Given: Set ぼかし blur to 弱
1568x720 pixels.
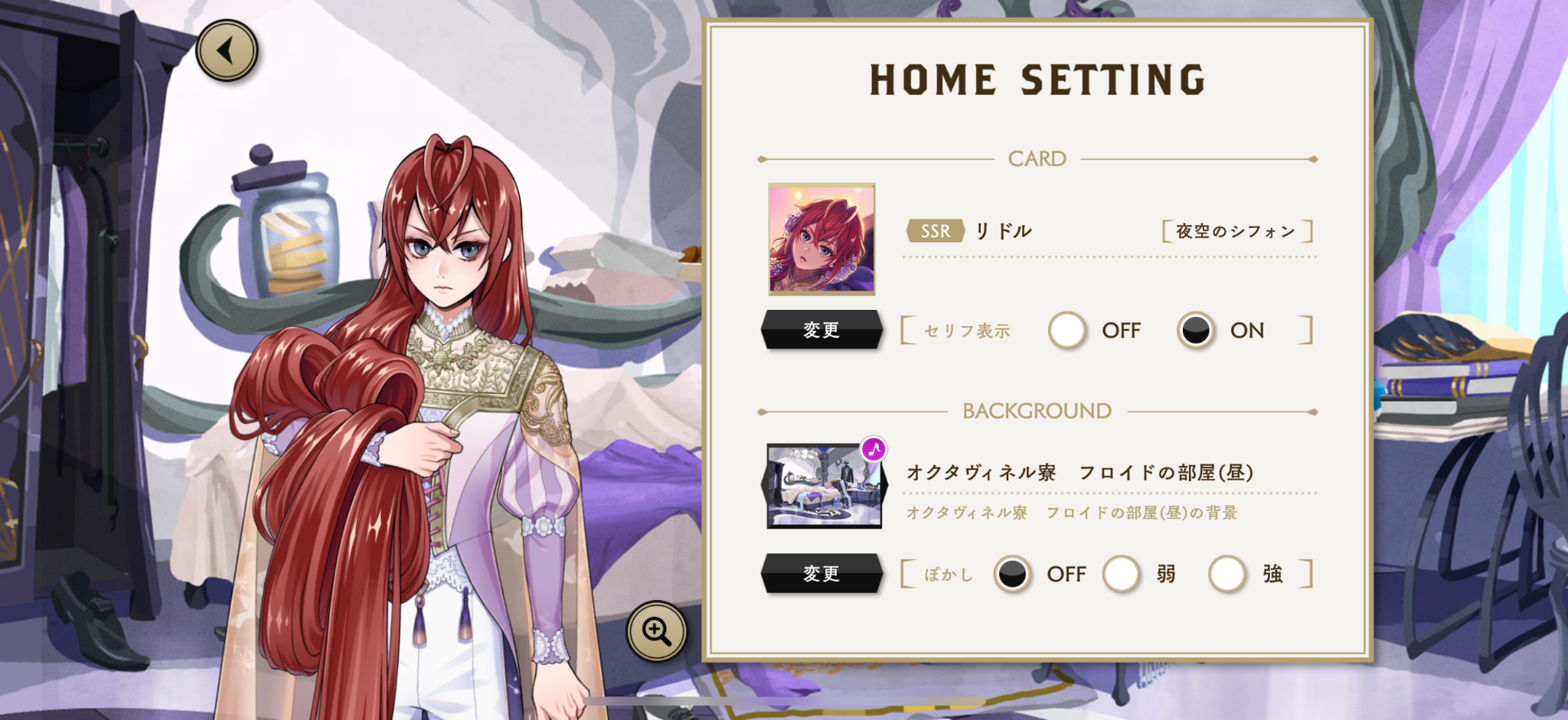Looking at the screenshot, I should 1122,574.
